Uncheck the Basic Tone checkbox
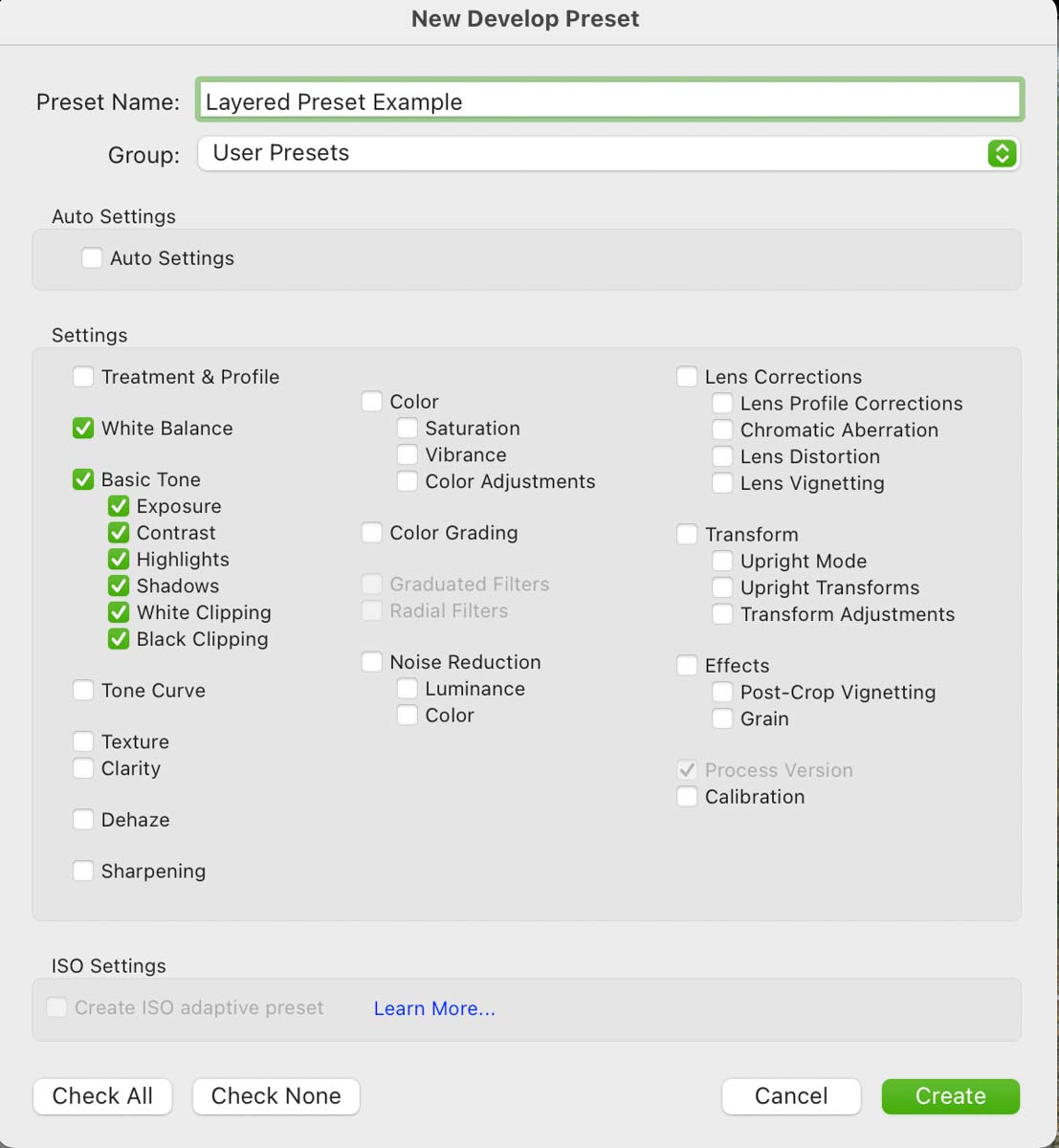1059x1148 pixels. click(83, 479)
